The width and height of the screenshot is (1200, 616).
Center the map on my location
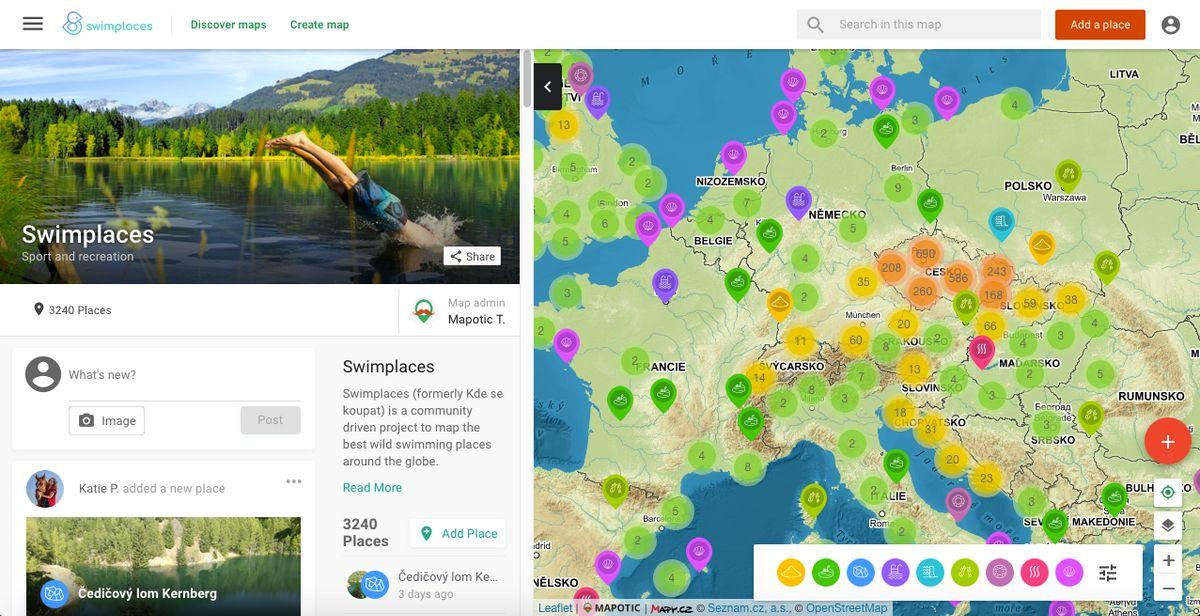click(1168, 492)
